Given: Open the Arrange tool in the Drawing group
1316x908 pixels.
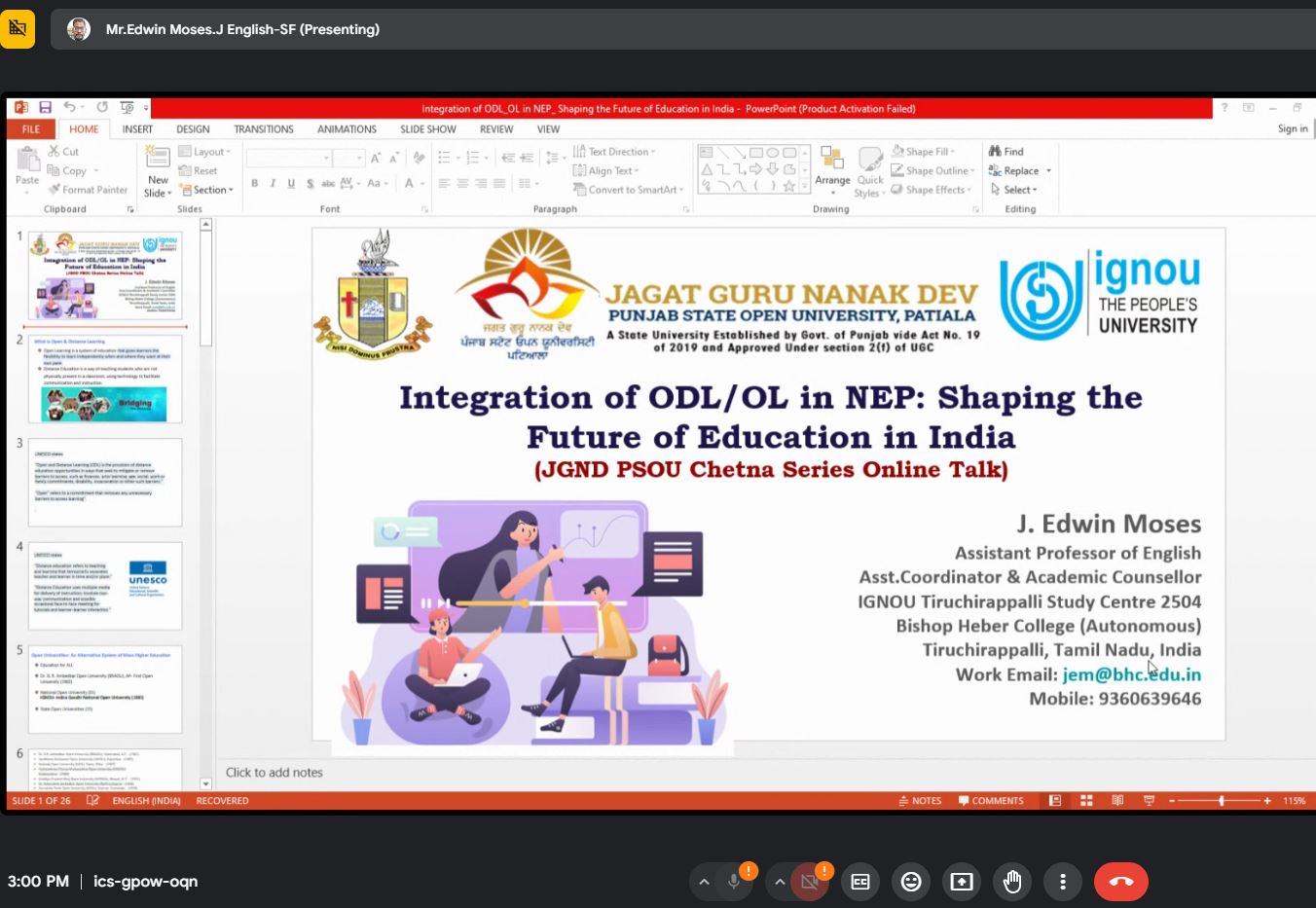Looking at the screenshot, I should pos(832,171).
